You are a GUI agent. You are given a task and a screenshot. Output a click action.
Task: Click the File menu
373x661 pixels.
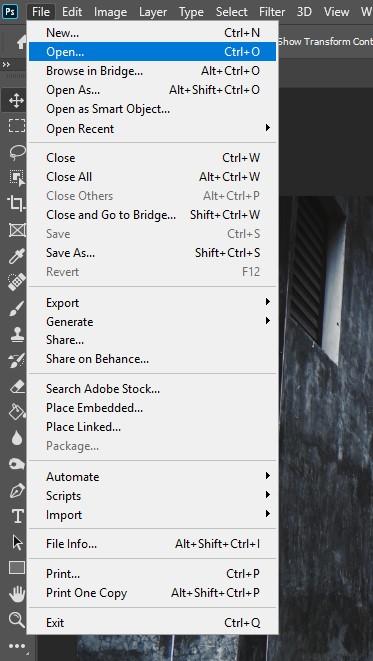coord(41,12)
